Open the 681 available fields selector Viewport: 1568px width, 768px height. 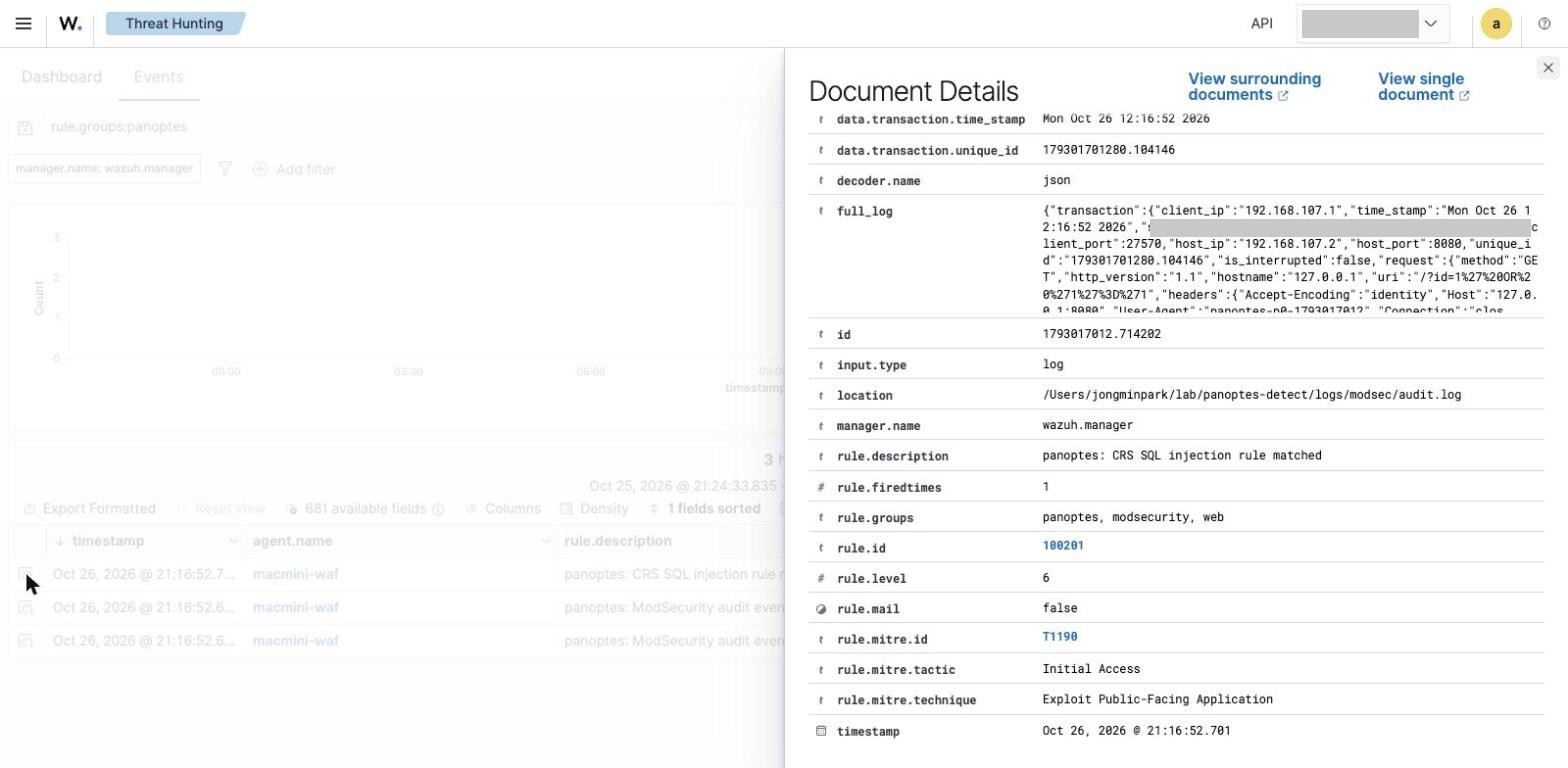364,509
